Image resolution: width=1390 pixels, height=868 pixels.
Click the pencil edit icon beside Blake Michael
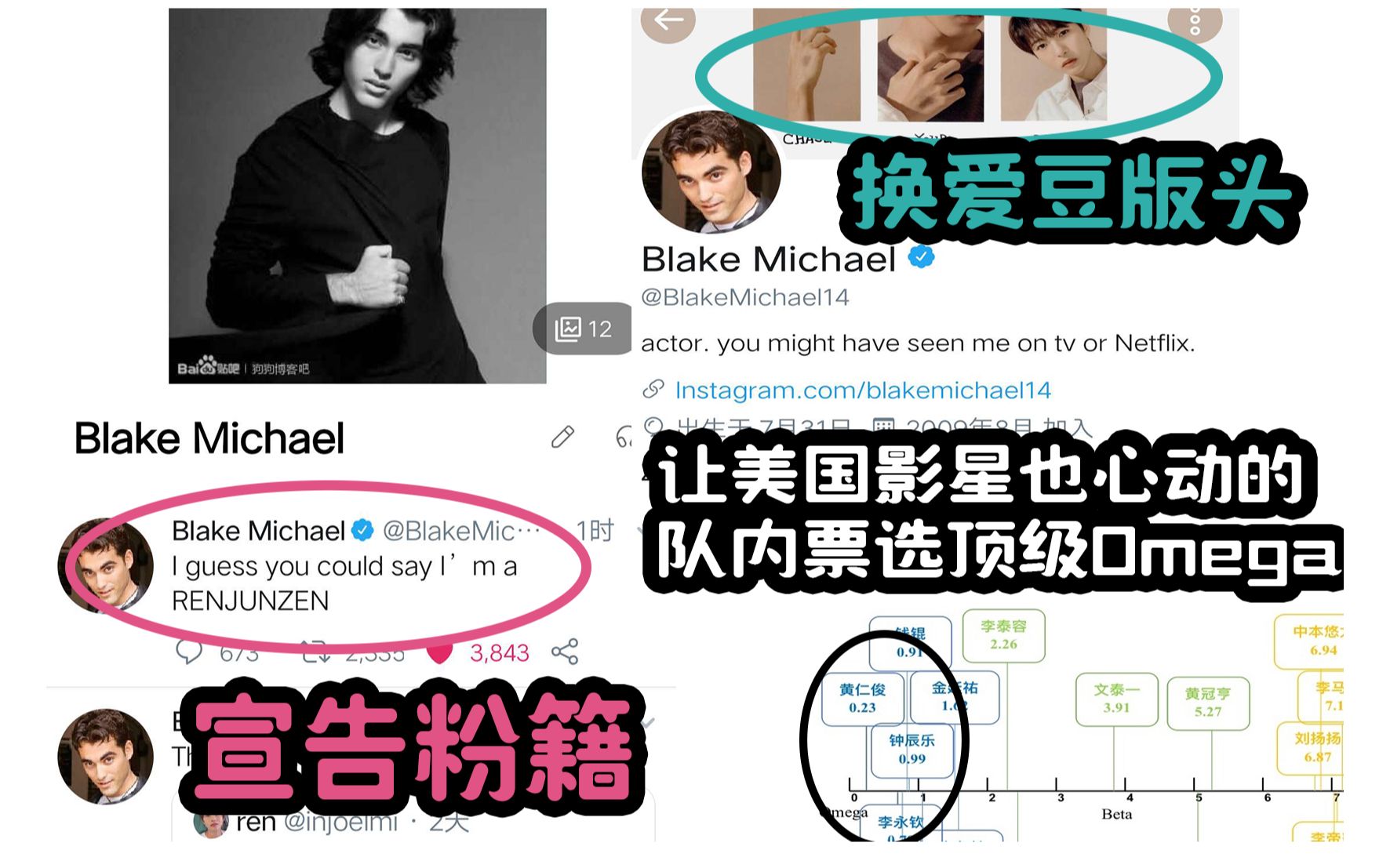point(562,437)
